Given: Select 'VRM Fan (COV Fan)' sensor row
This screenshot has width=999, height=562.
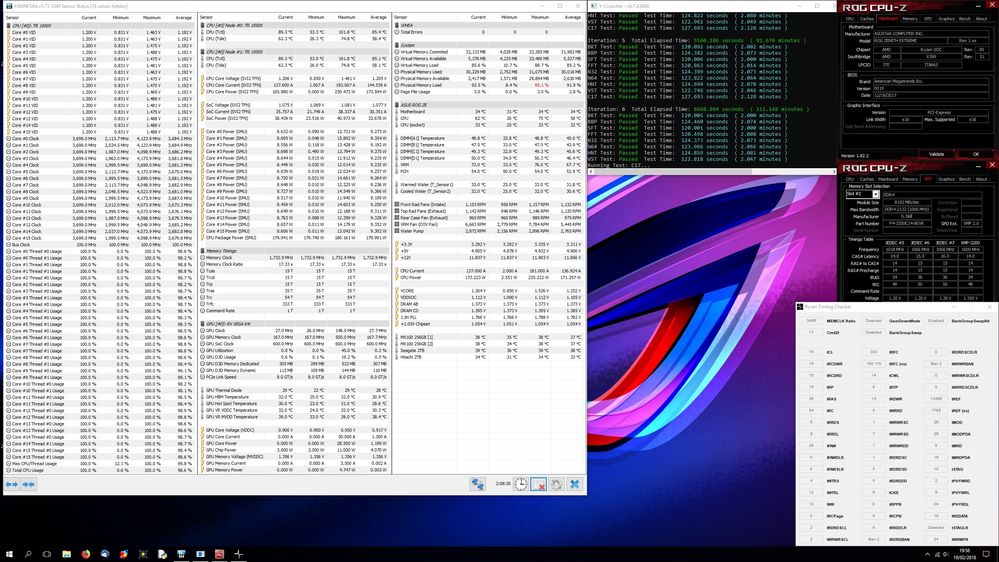Looking at the screenshot, I should (489, 224).
